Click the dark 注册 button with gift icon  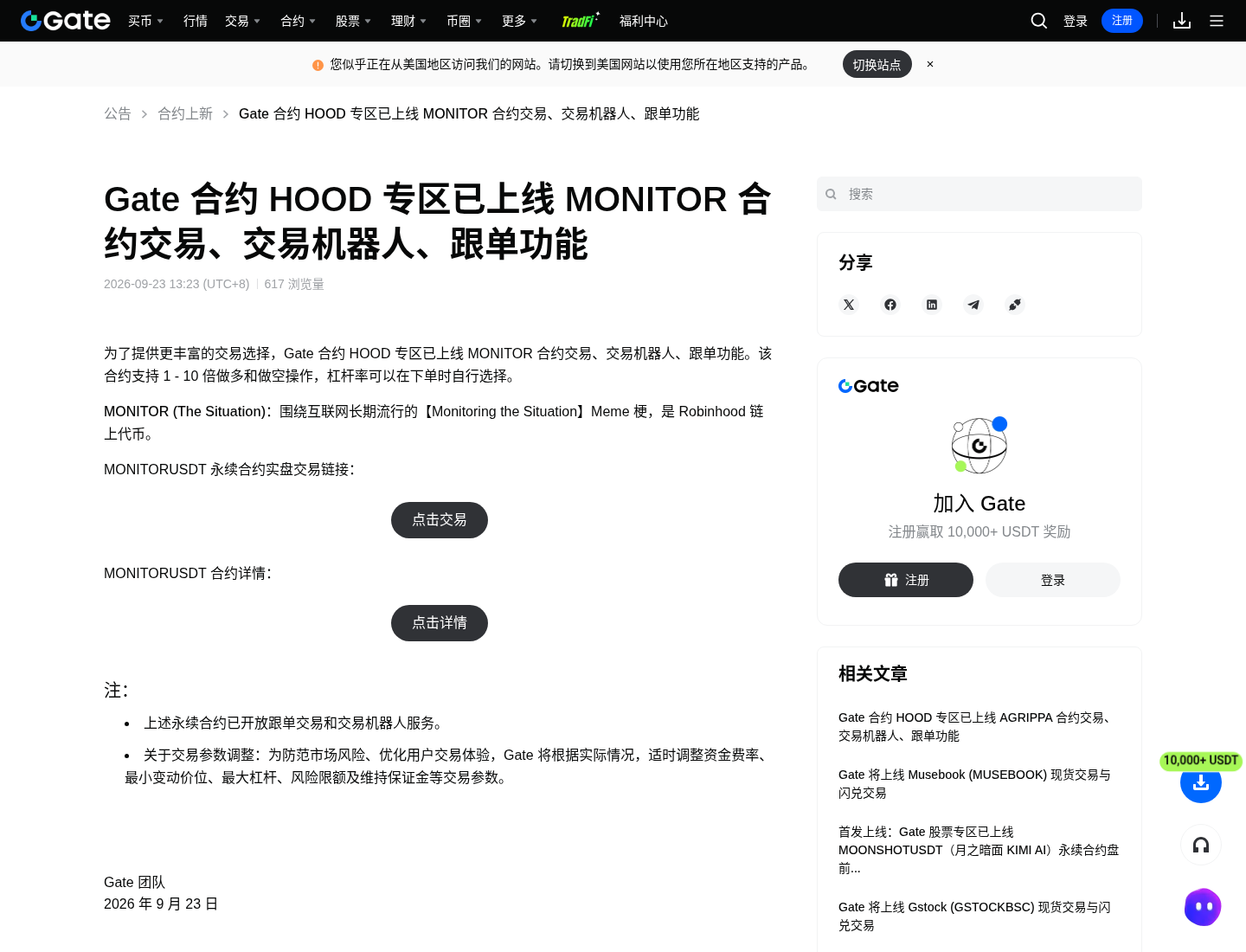(x=906, y=580)
